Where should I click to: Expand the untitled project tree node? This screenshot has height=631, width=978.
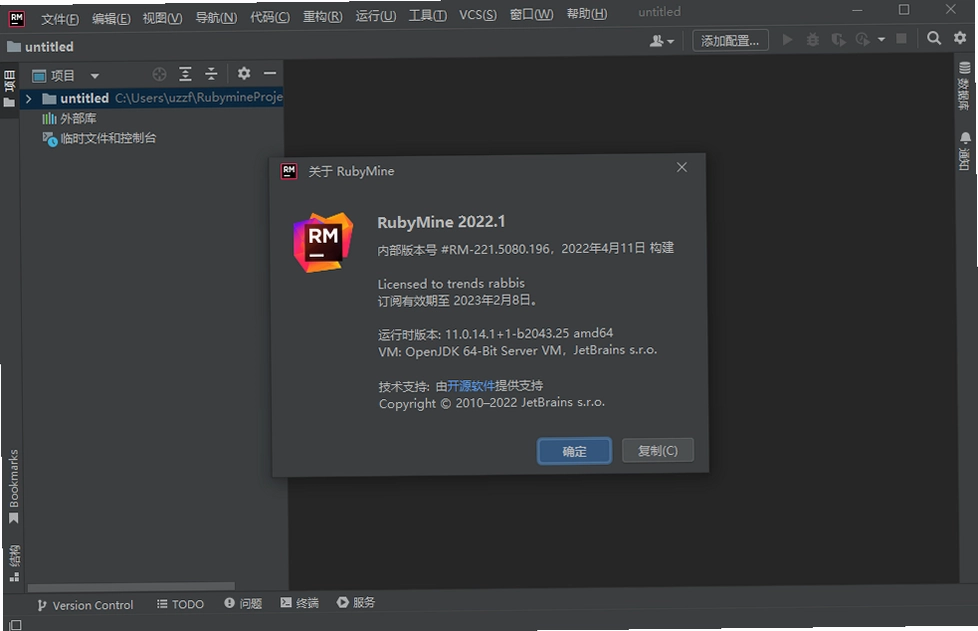(x=28, y=99)
